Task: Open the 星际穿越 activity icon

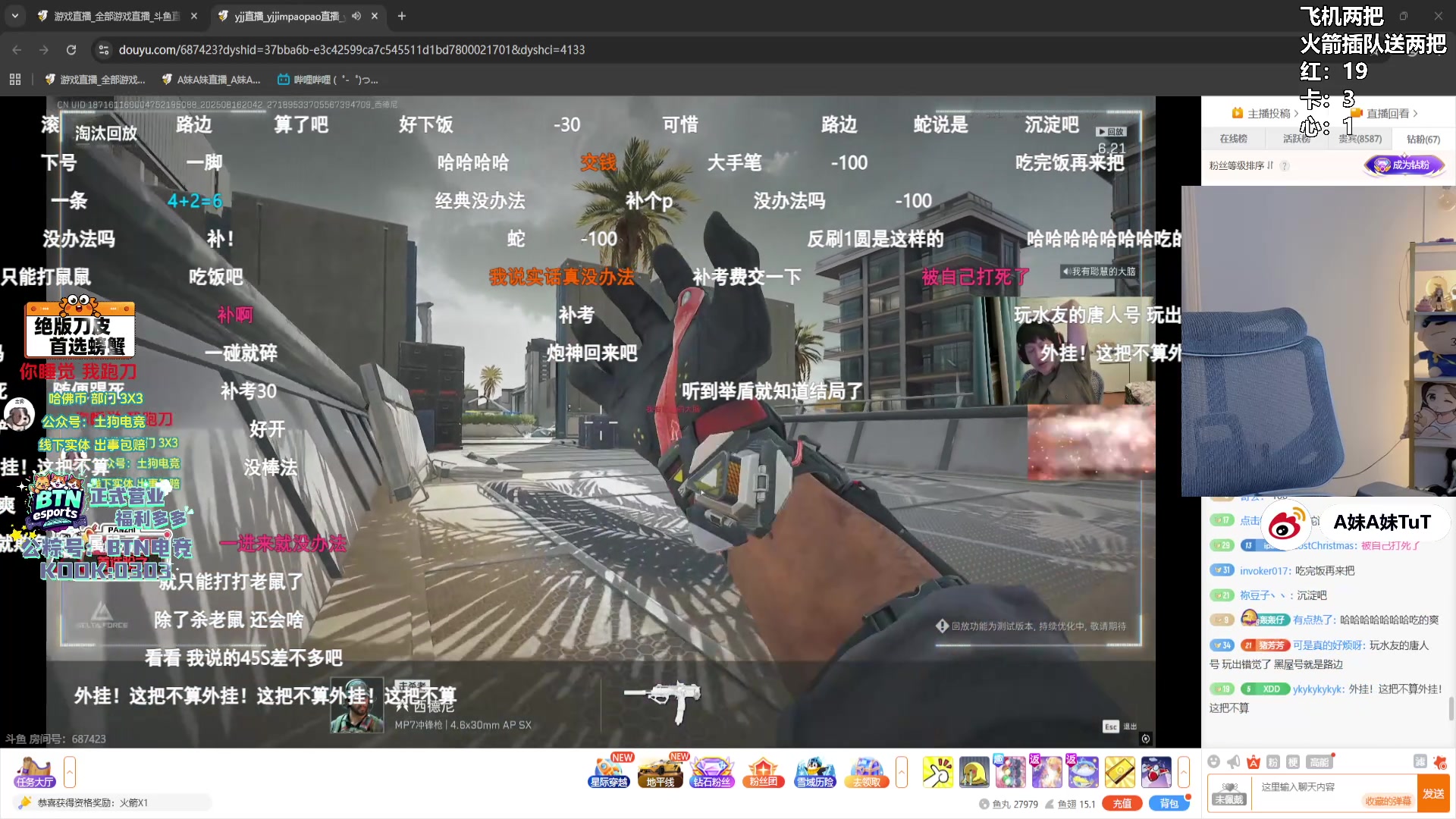Action: (609, 772)
